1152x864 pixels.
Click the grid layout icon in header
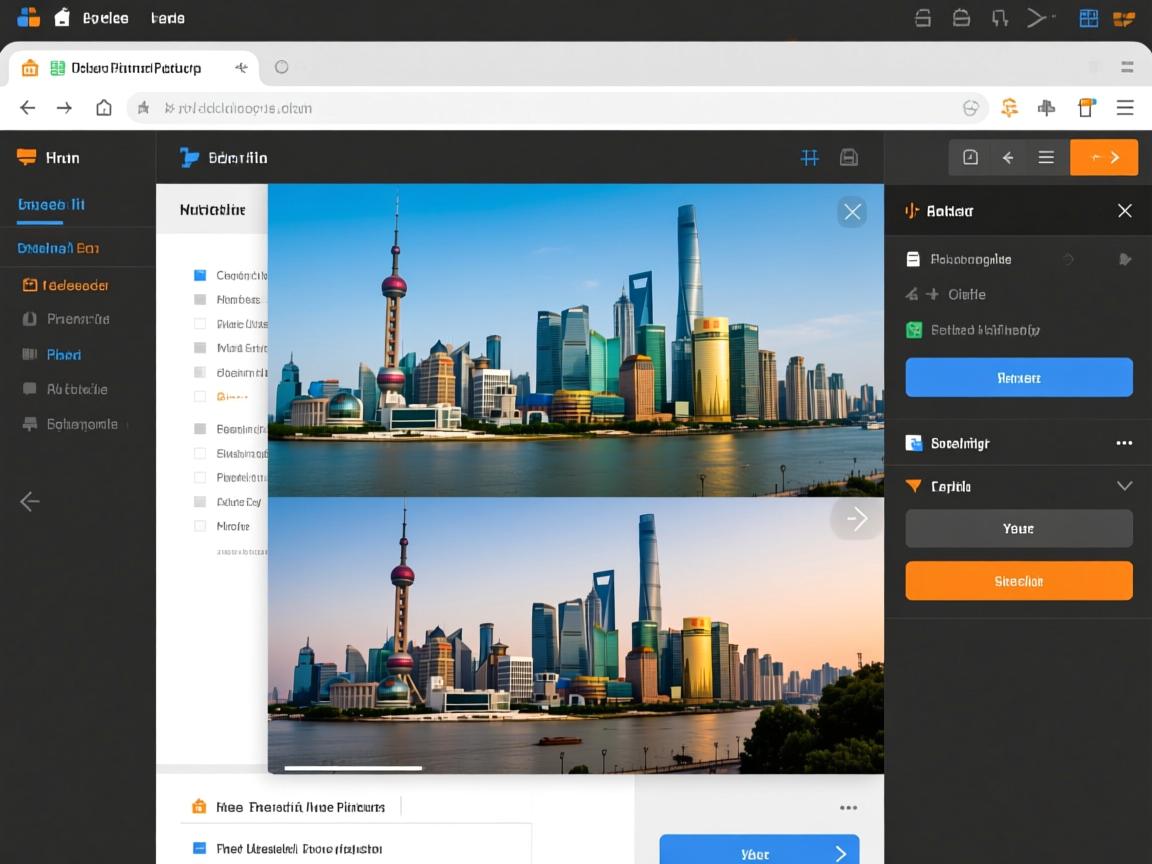[x=810, y=157]
